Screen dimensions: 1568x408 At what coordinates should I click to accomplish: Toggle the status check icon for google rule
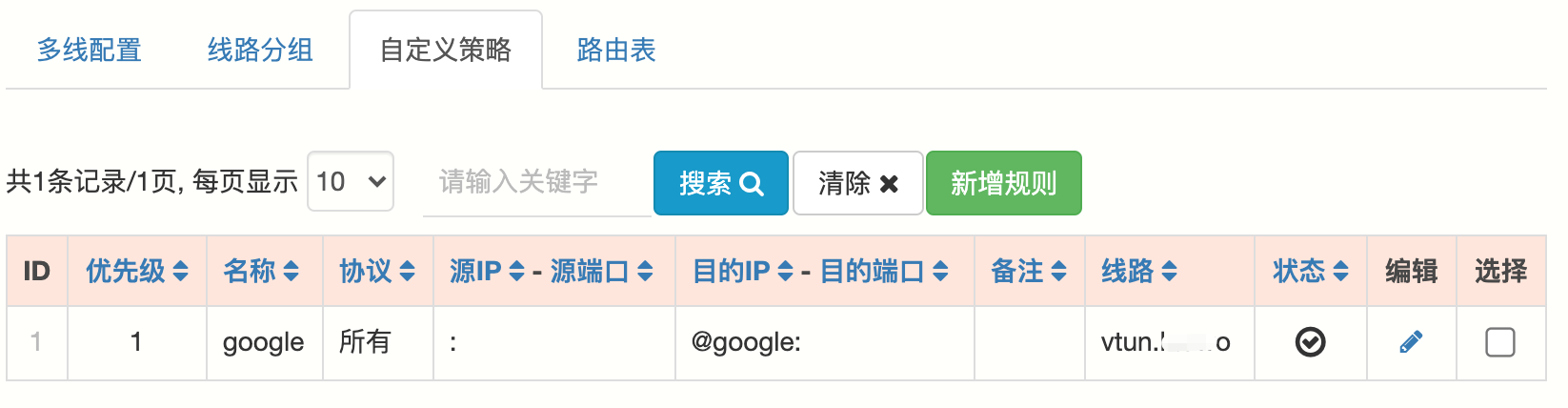pos(1310,342)
